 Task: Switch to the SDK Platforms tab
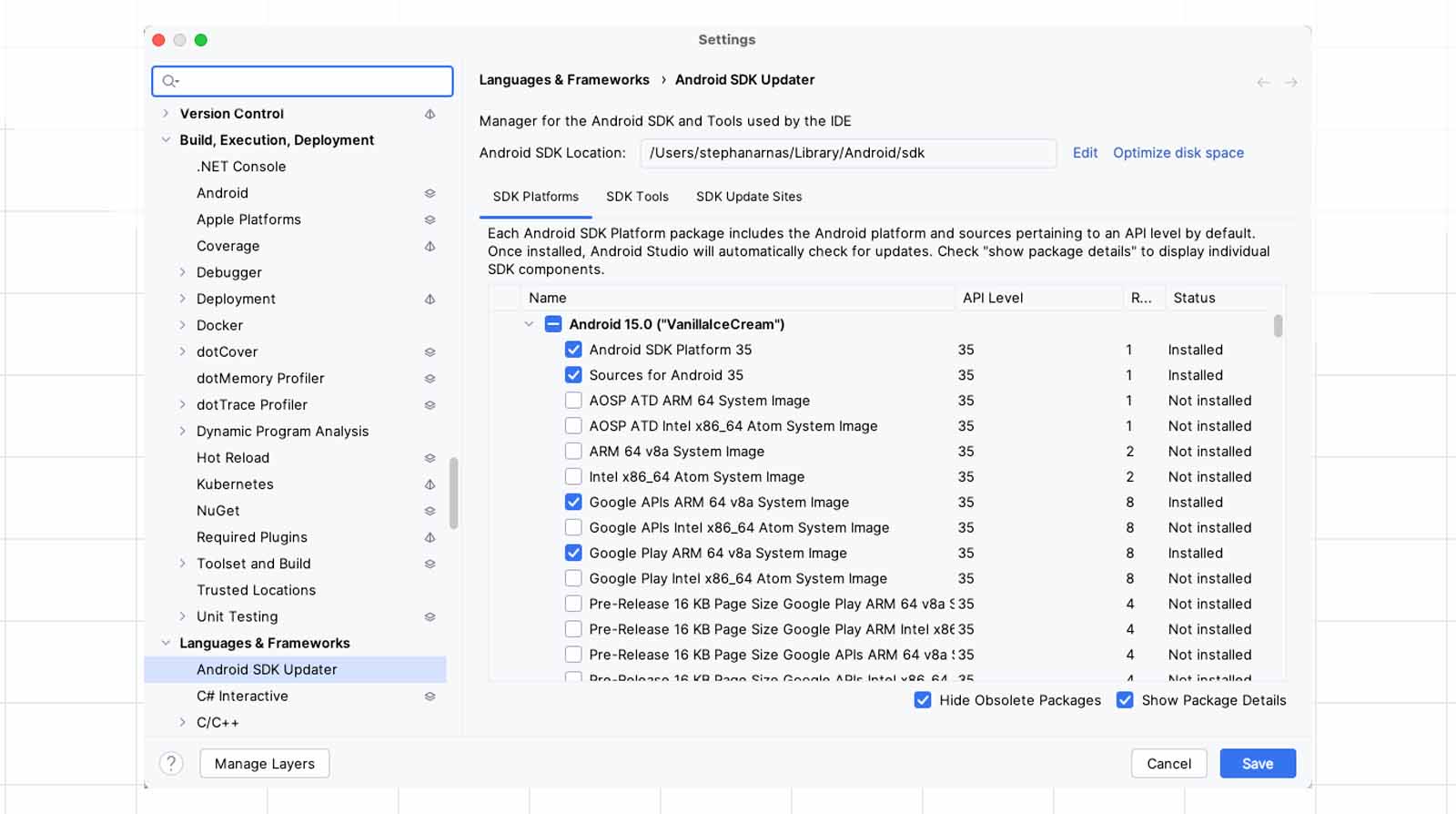click(x=536, y=197)
